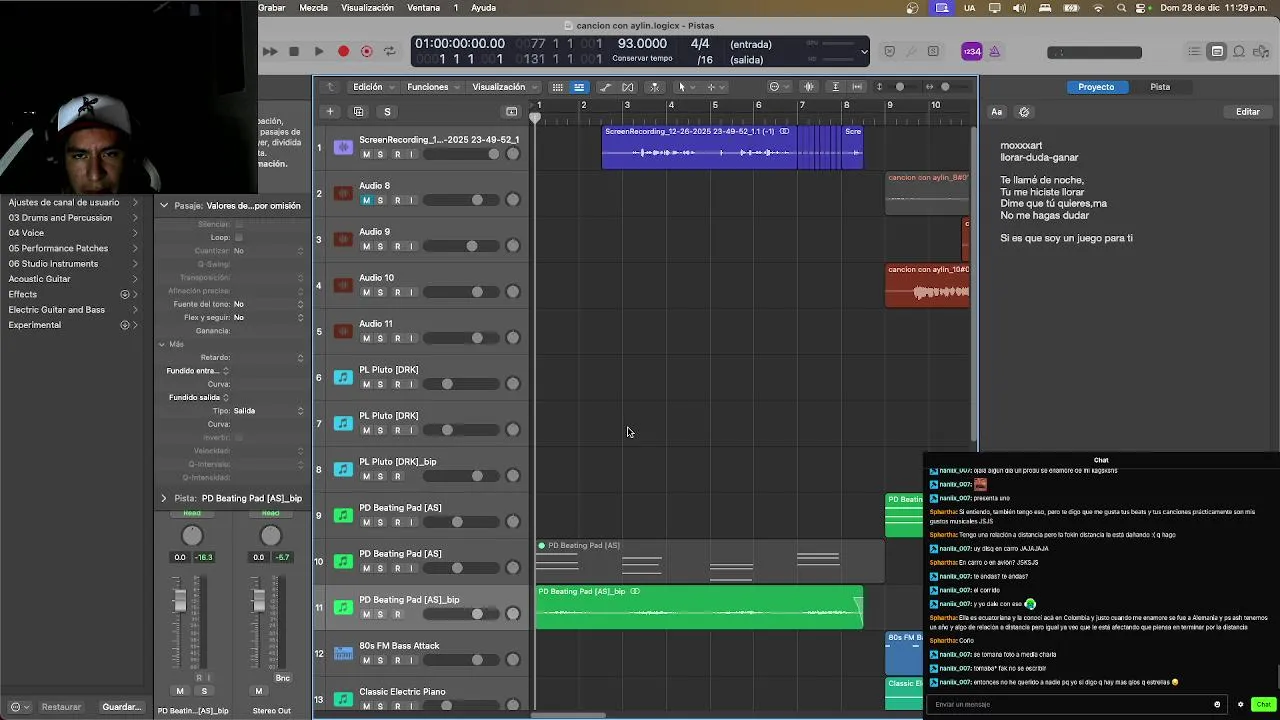Switch to the Pista notes tab
This screenshot has height=720, width=1280.
[1160, 87]
